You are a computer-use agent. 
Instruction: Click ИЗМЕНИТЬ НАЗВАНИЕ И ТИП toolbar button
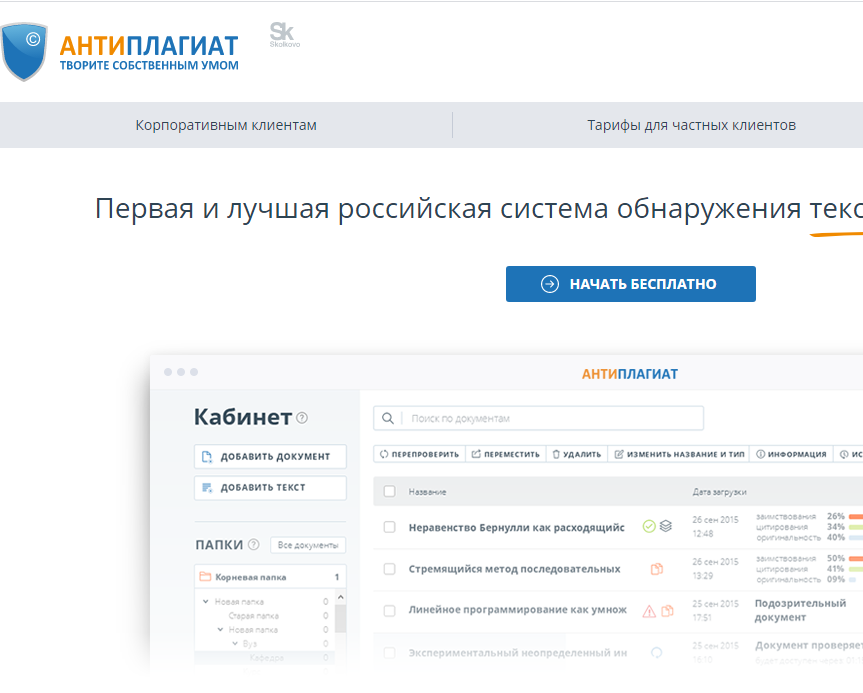coord(679,454)
